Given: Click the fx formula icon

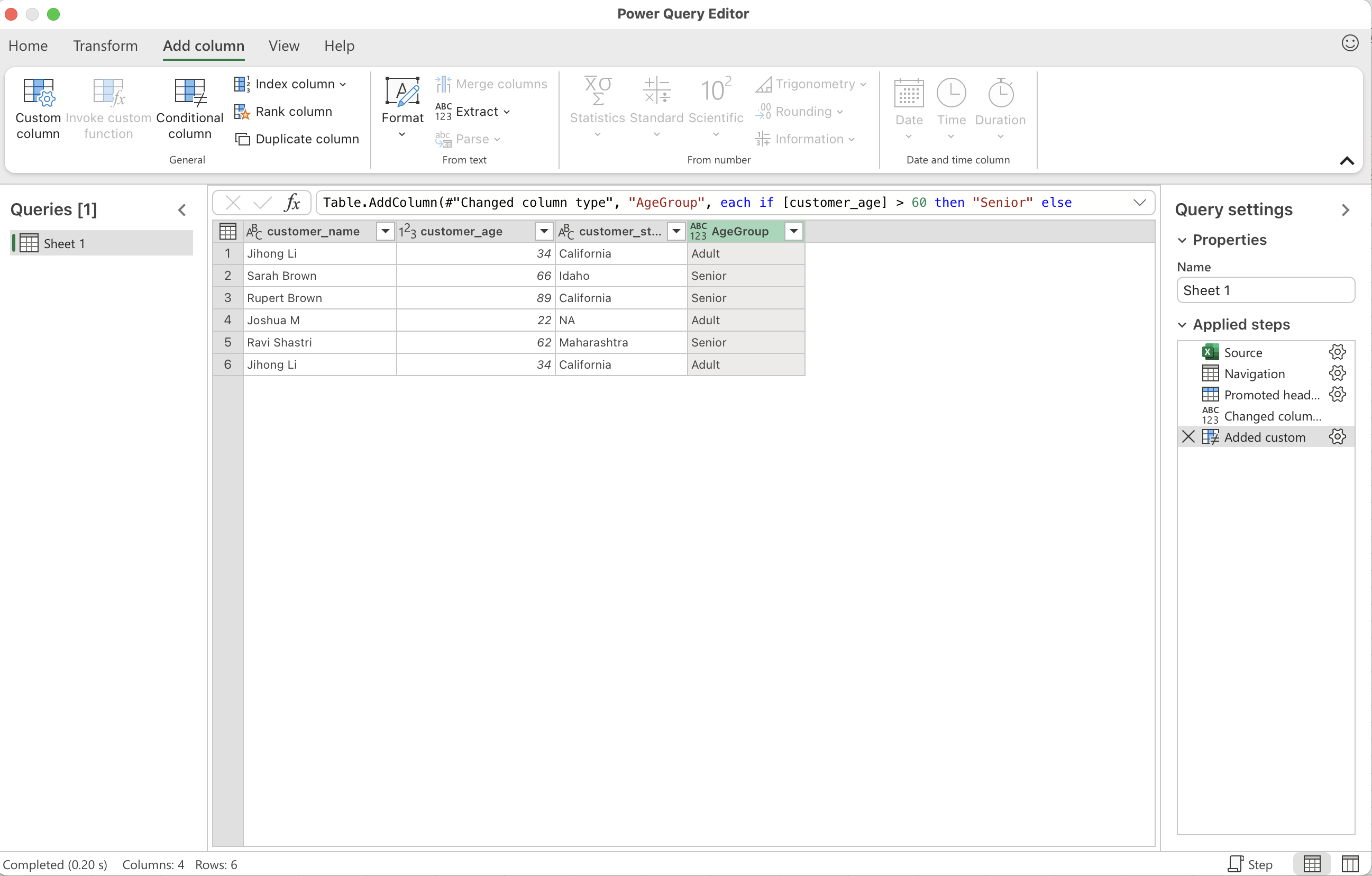Looking at the screenshot, I should (292, 203).
